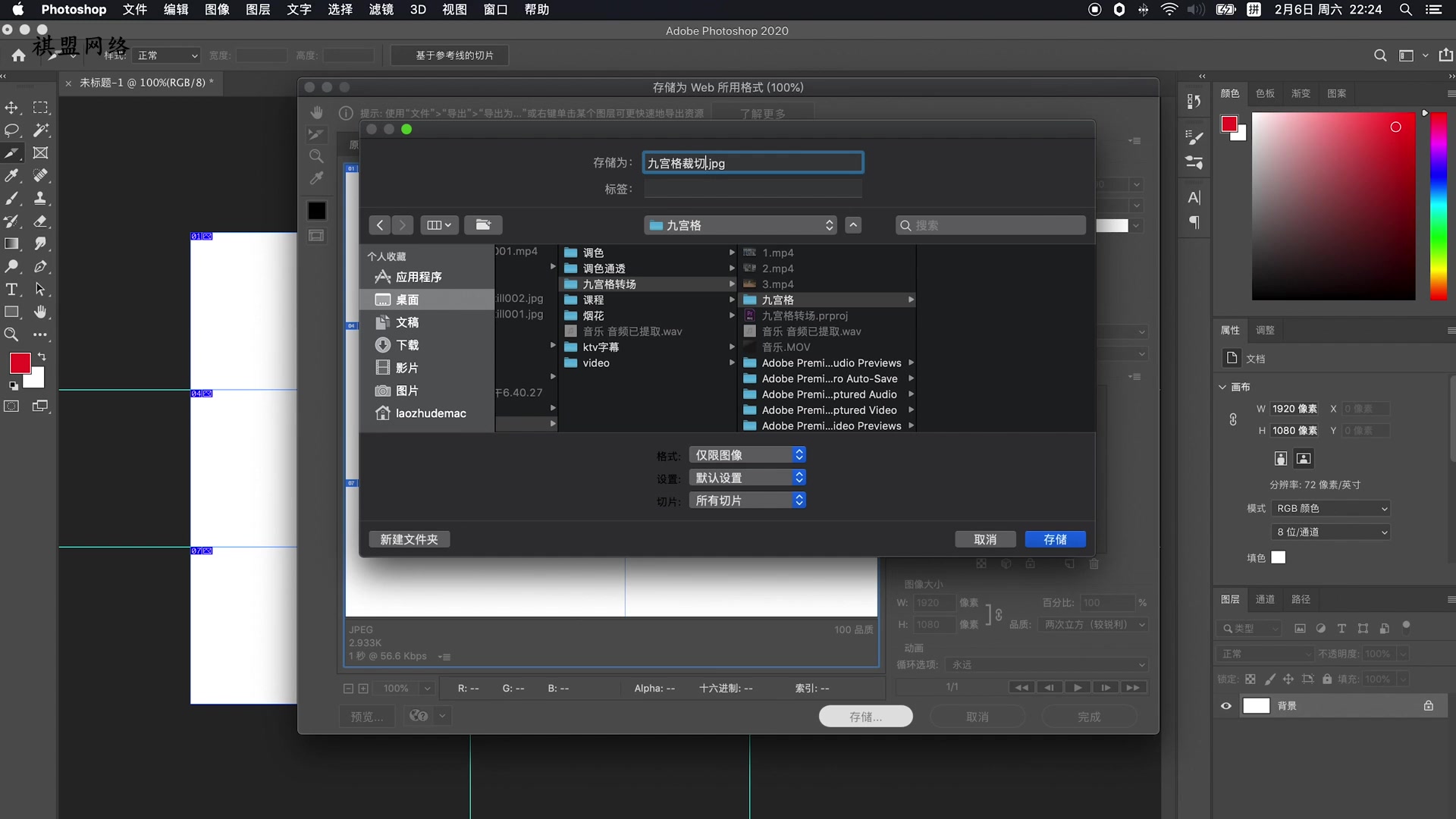Screen dimensions: 1456x819
Task: Click the red foreground color swatch in toolbar
Action: pyautogui.click(x=20, y=363)
